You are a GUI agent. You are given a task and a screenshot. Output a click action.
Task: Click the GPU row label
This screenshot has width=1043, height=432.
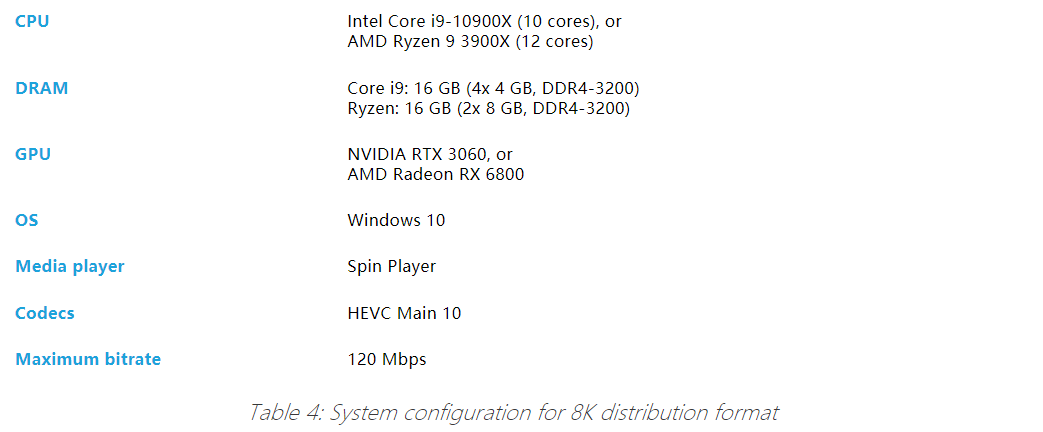pyautogui.click(x=33, y=154)
